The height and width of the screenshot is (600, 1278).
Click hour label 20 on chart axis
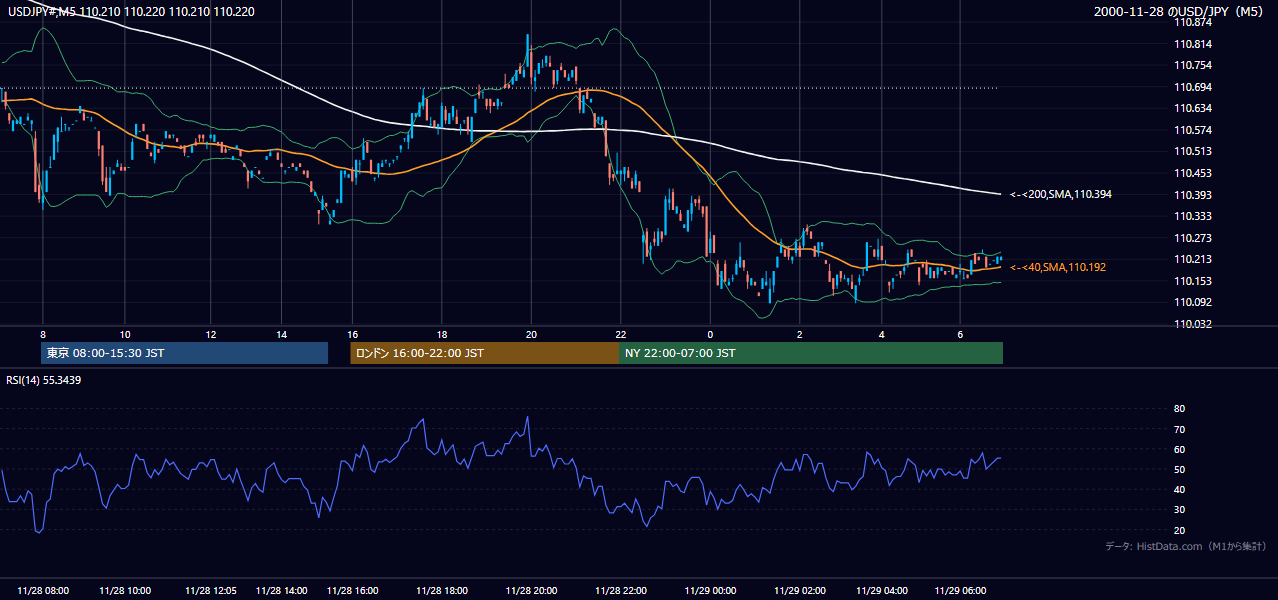coord(531,333)
